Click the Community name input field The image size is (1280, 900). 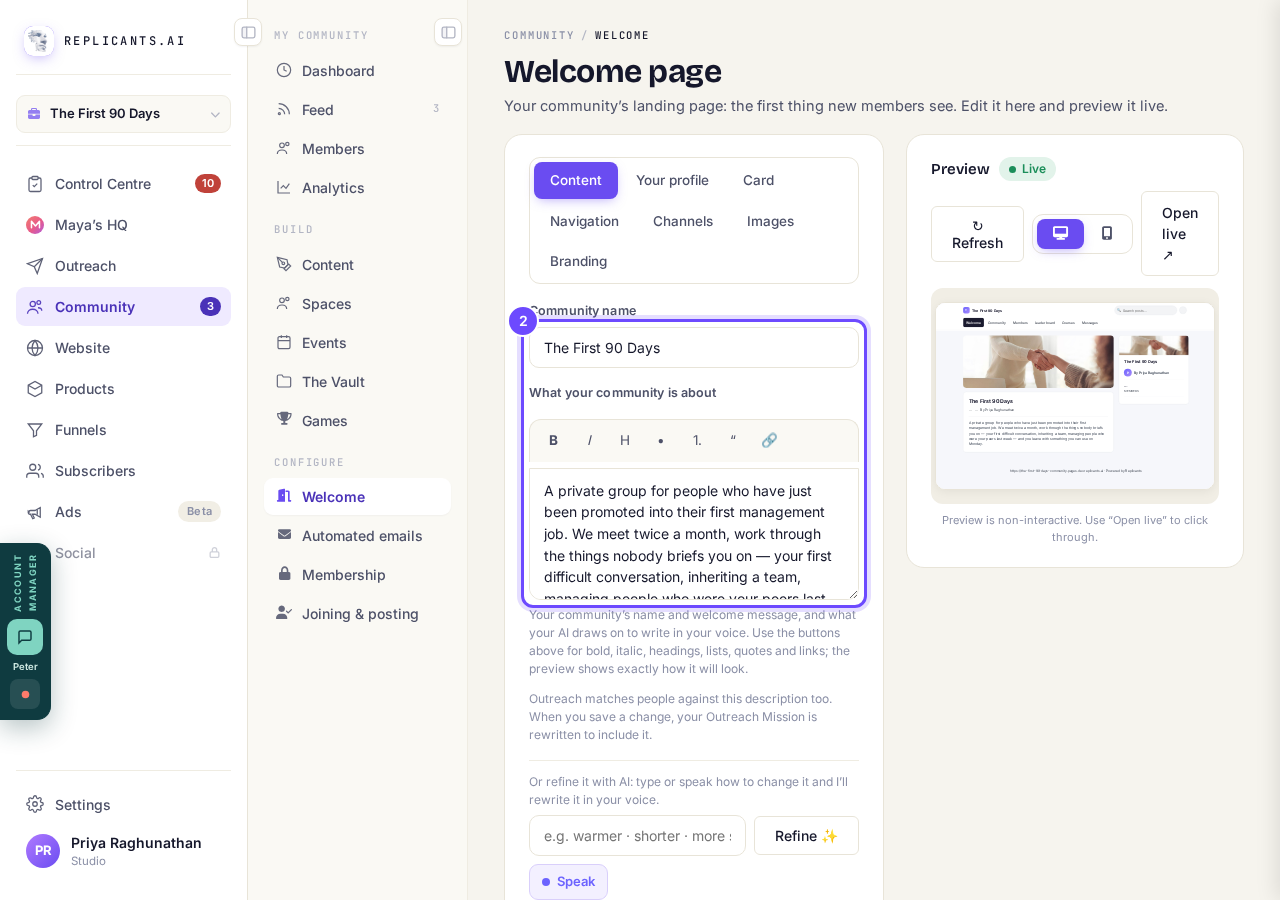pos(694,348)
